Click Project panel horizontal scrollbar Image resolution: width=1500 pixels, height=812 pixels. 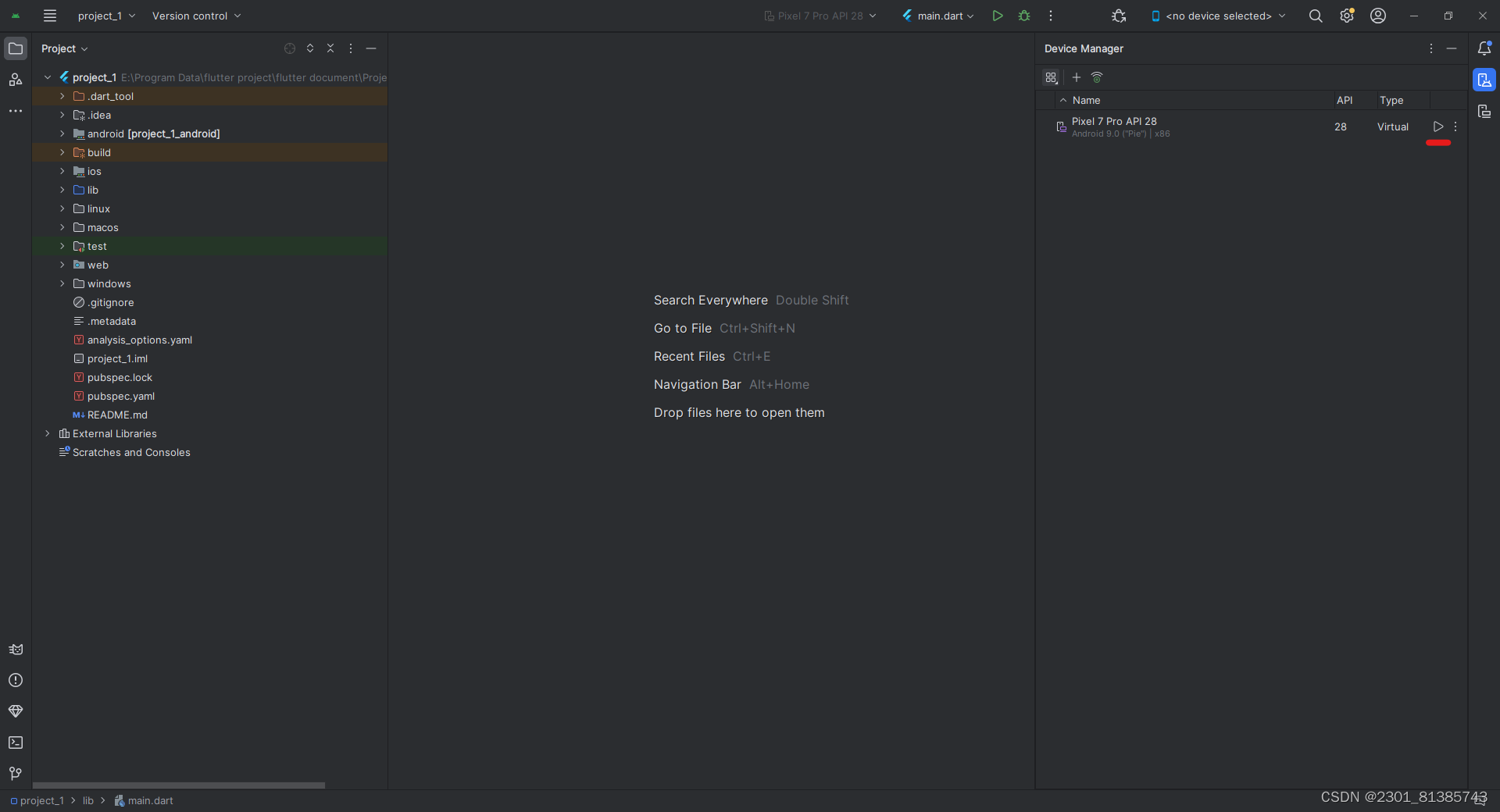pos(179,785)
